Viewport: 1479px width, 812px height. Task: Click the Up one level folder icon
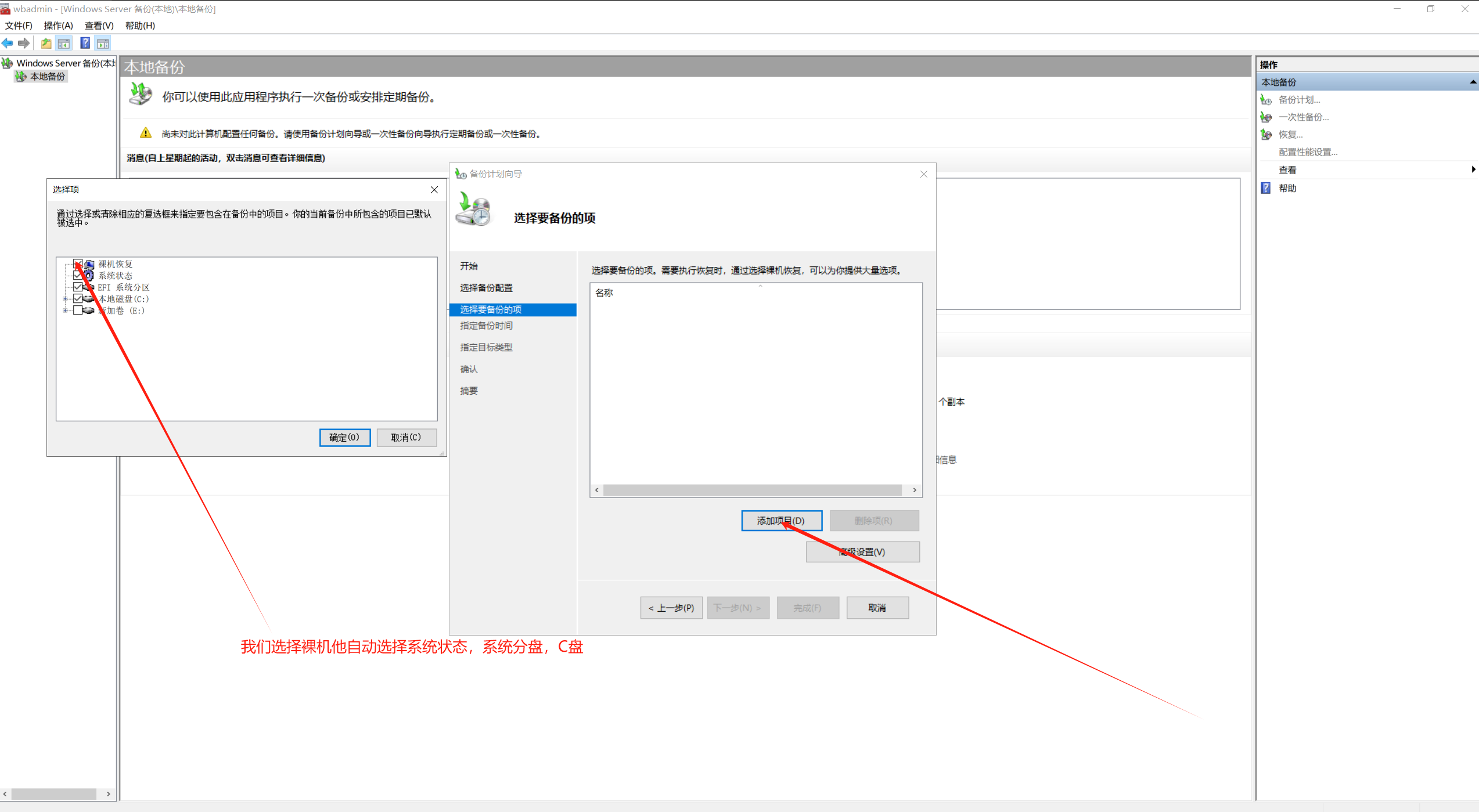point(46,43)
